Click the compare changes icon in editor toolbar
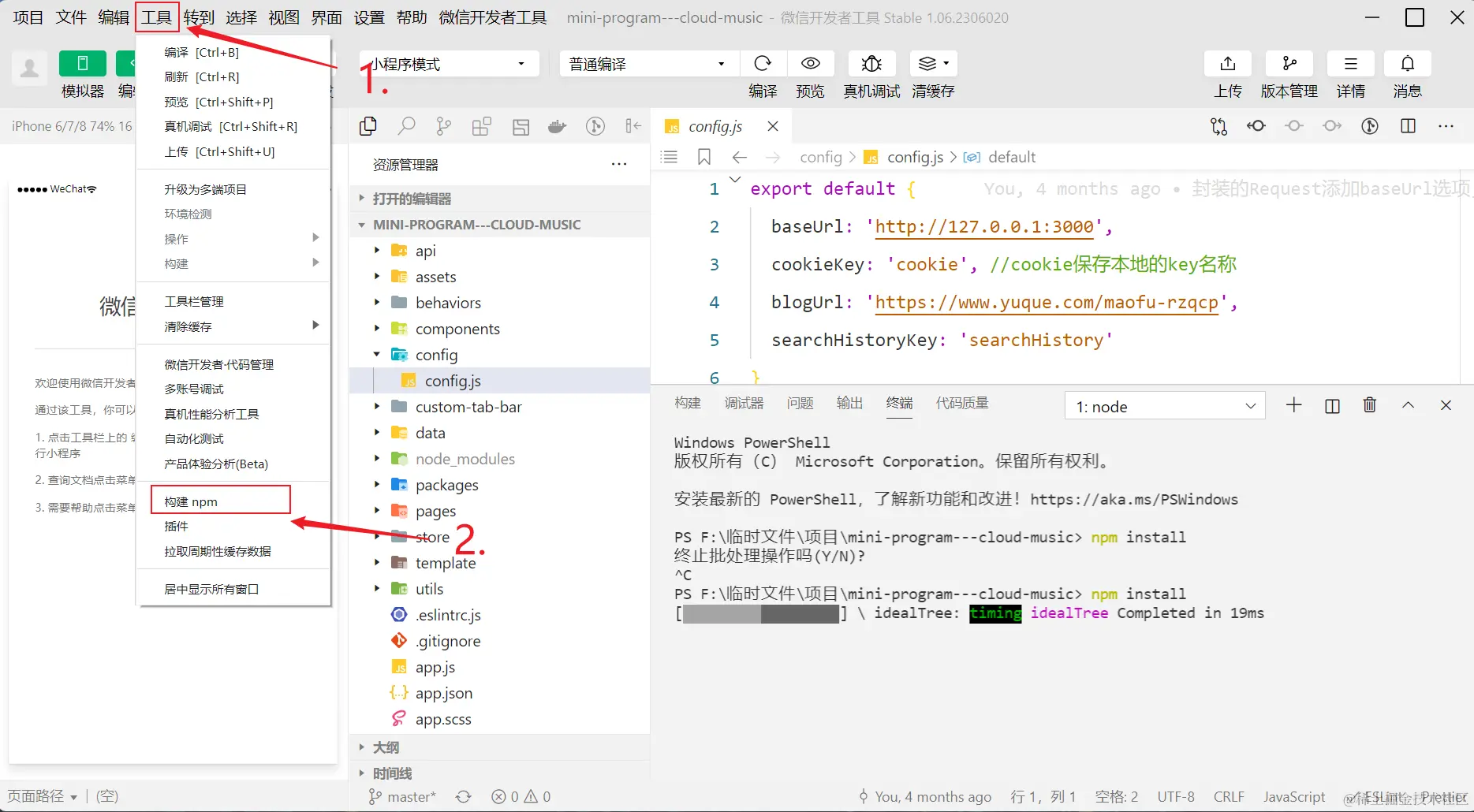The height and width of the screenshot is (812, 1474). click(1218, 126)
